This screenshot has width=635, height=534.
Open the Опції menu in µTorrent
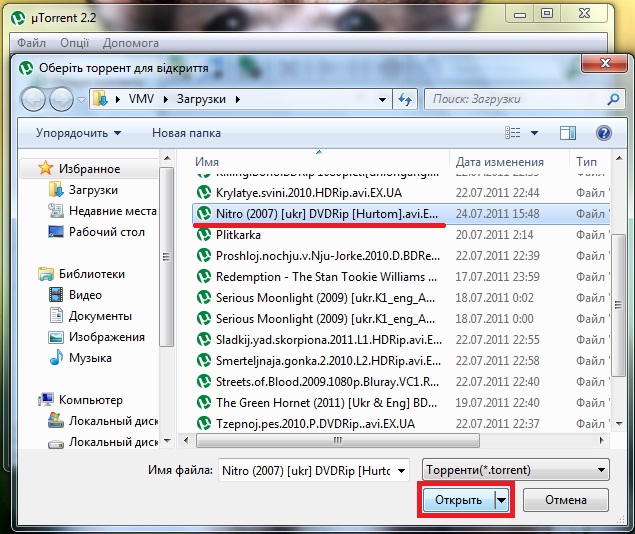tap(75, 43)
